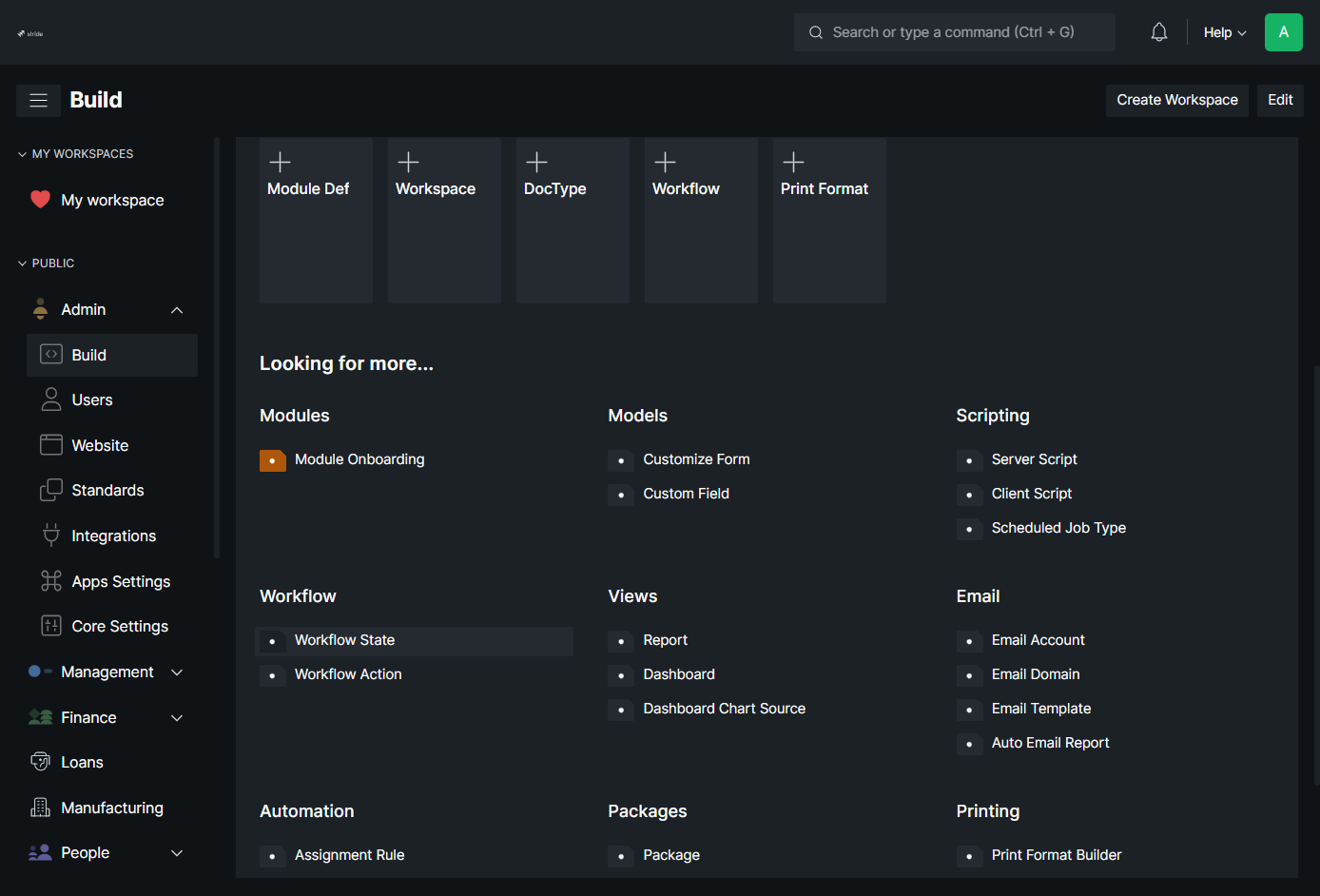The height and width of the screenshot is (896, 1320).
Task: Open the Custom Field link
Action: click(686, 494)
